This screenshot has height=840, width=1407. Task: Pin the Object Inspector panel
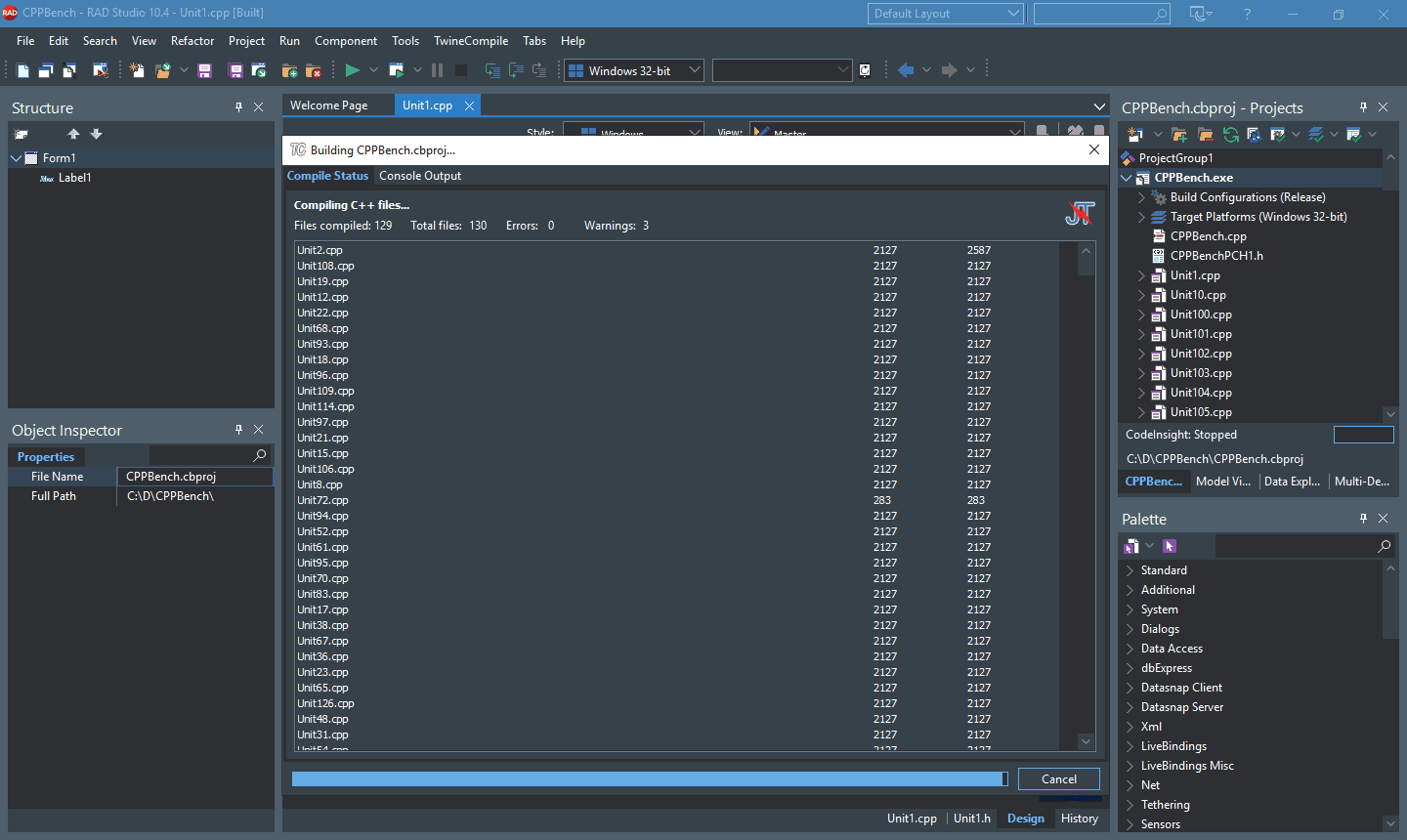click(x=238, y=430)
